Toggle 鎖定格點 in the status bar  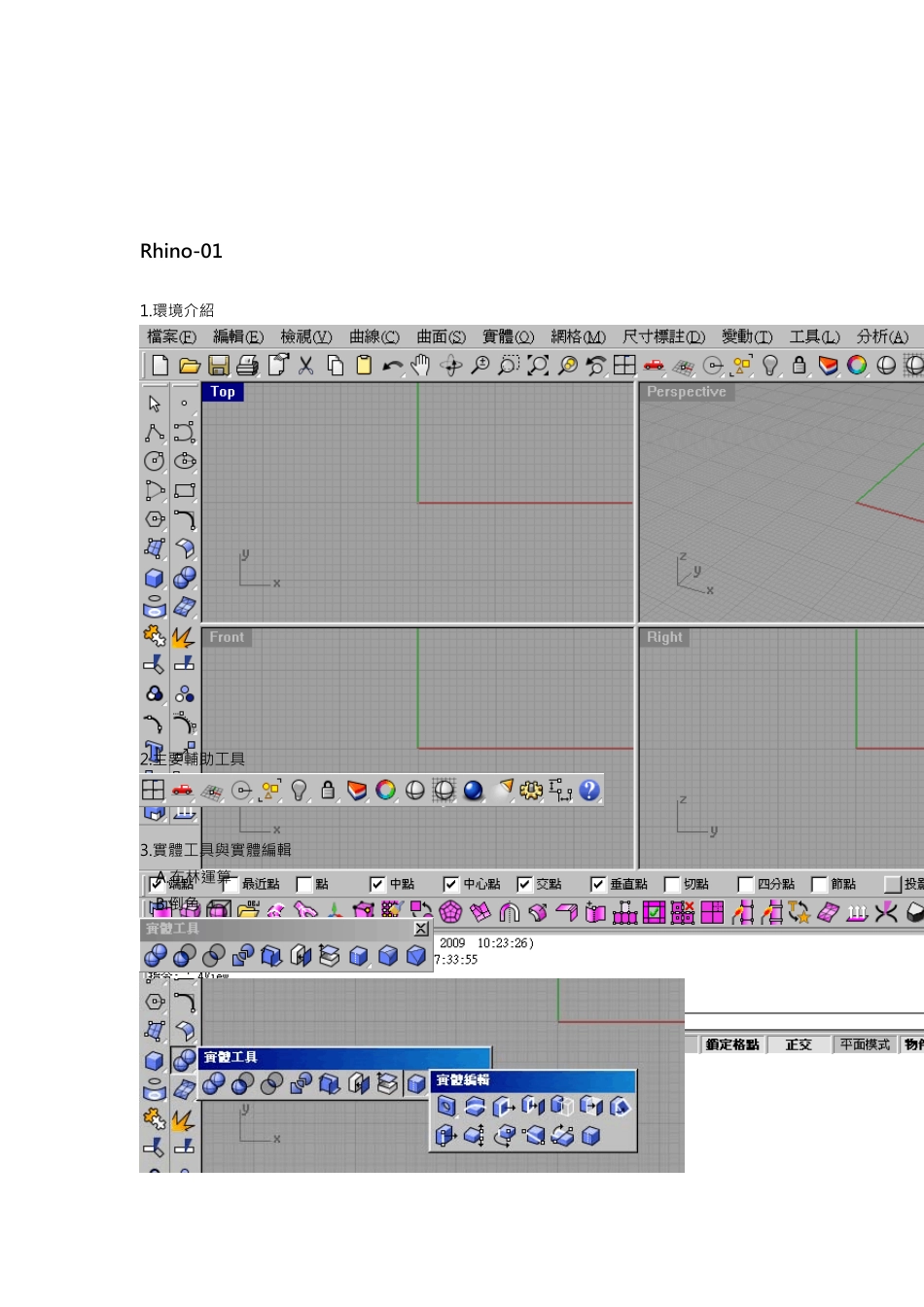(x=732, y=1044)
